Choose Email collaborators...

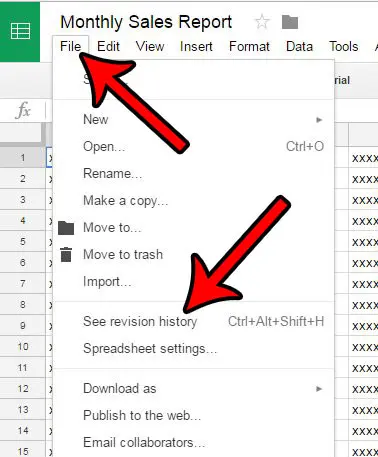194,442
